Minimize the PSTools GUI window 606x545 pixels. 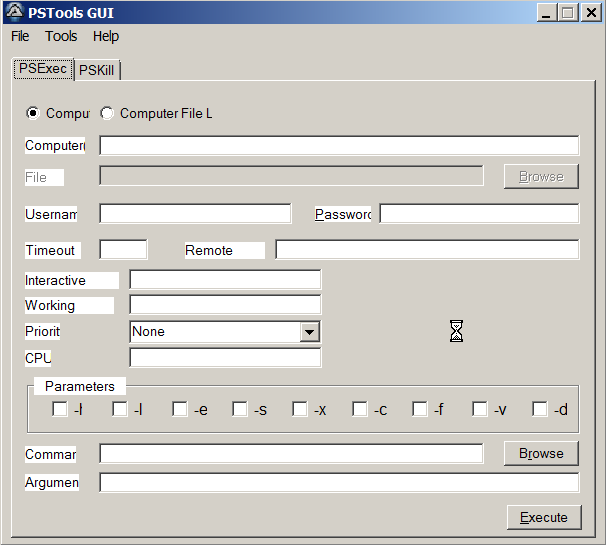546,12
